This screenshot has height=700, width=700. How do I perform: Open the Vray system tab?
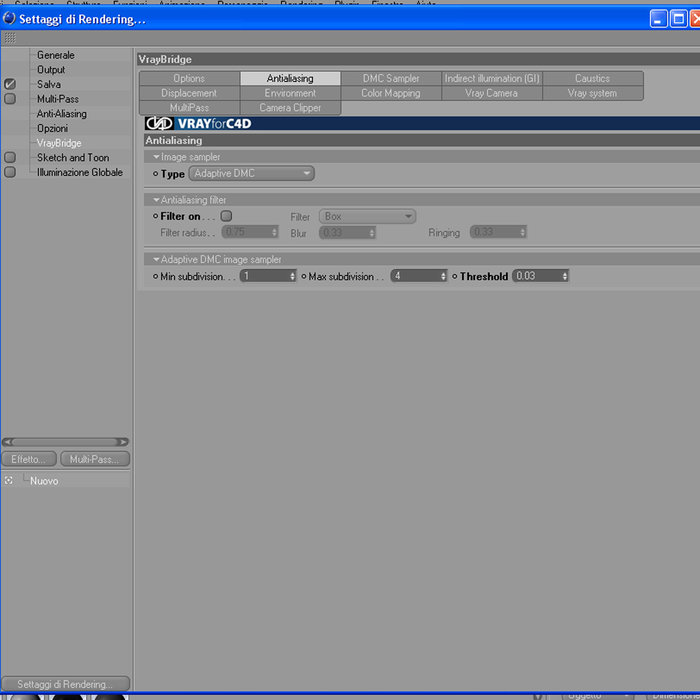coord(592,93)
